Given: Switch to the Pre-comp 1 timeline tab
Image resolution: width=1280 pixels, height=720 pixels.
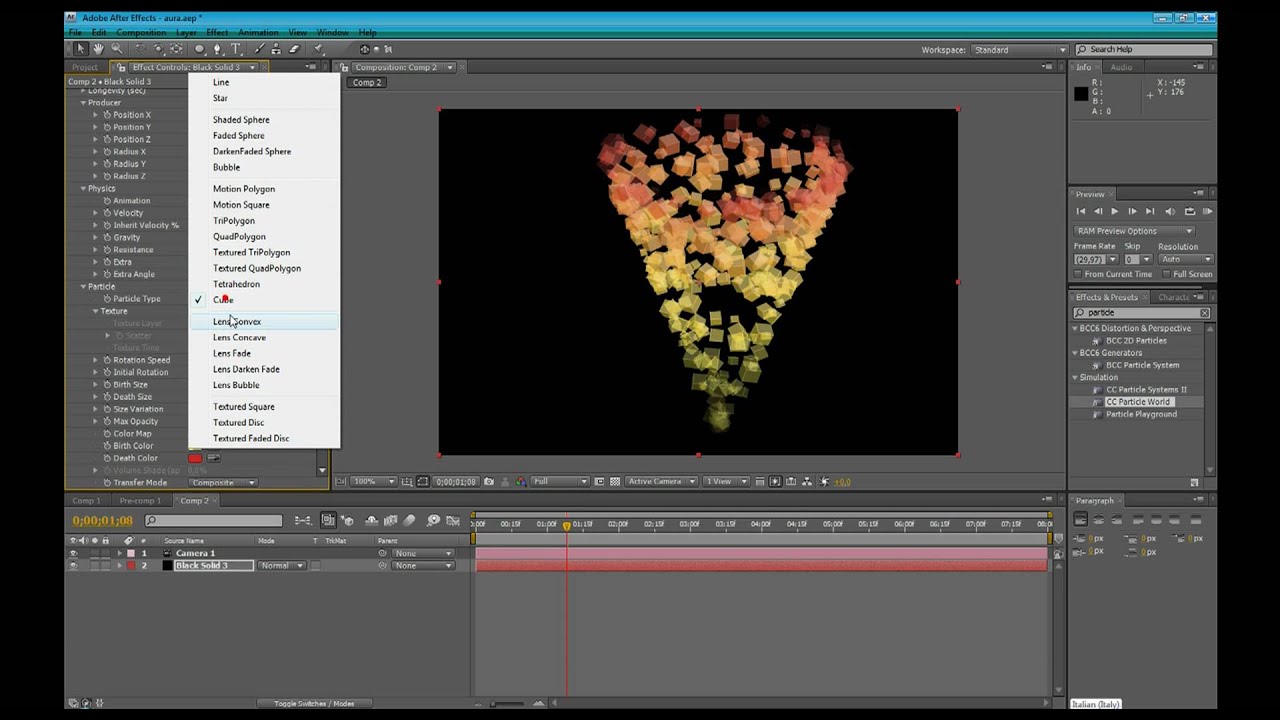Looking at the screenshot, I should coord(140,501).
